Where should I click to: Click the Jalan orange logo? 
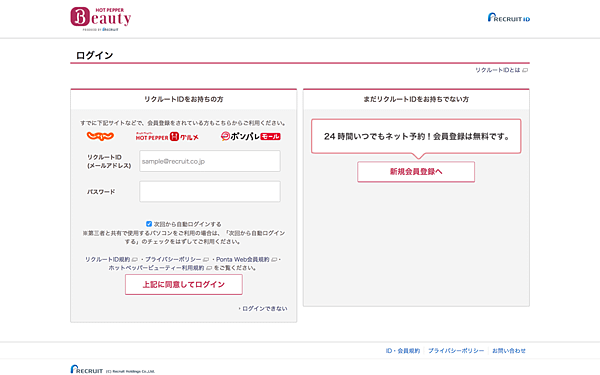click(100, 136)
